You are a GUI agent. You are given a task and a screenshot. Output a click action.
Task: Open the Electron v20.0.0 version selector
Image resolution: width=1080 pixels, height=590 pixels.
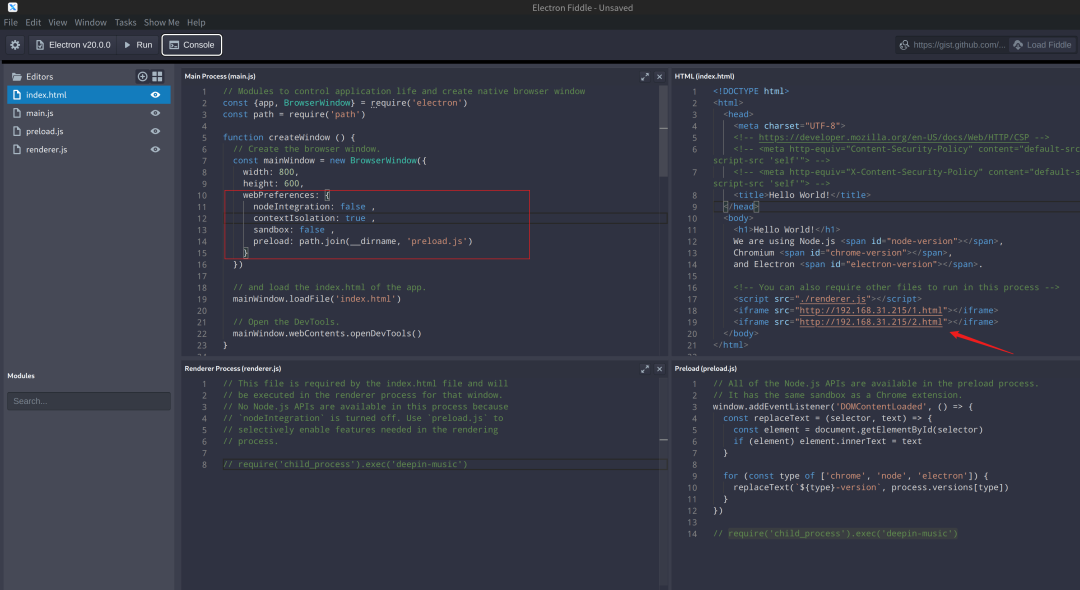tap(72, 45)
